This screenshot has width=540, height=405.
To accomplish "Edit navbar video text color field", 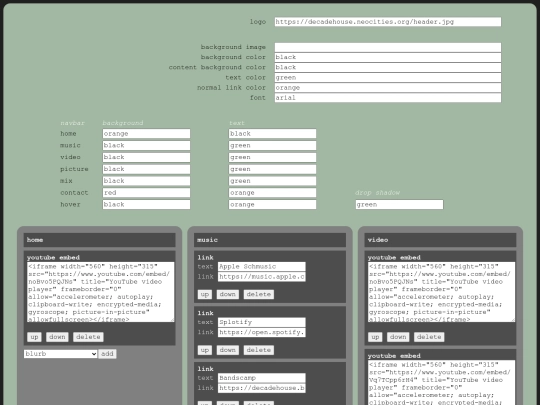I will pyautogui.click(x=272, y=157).
